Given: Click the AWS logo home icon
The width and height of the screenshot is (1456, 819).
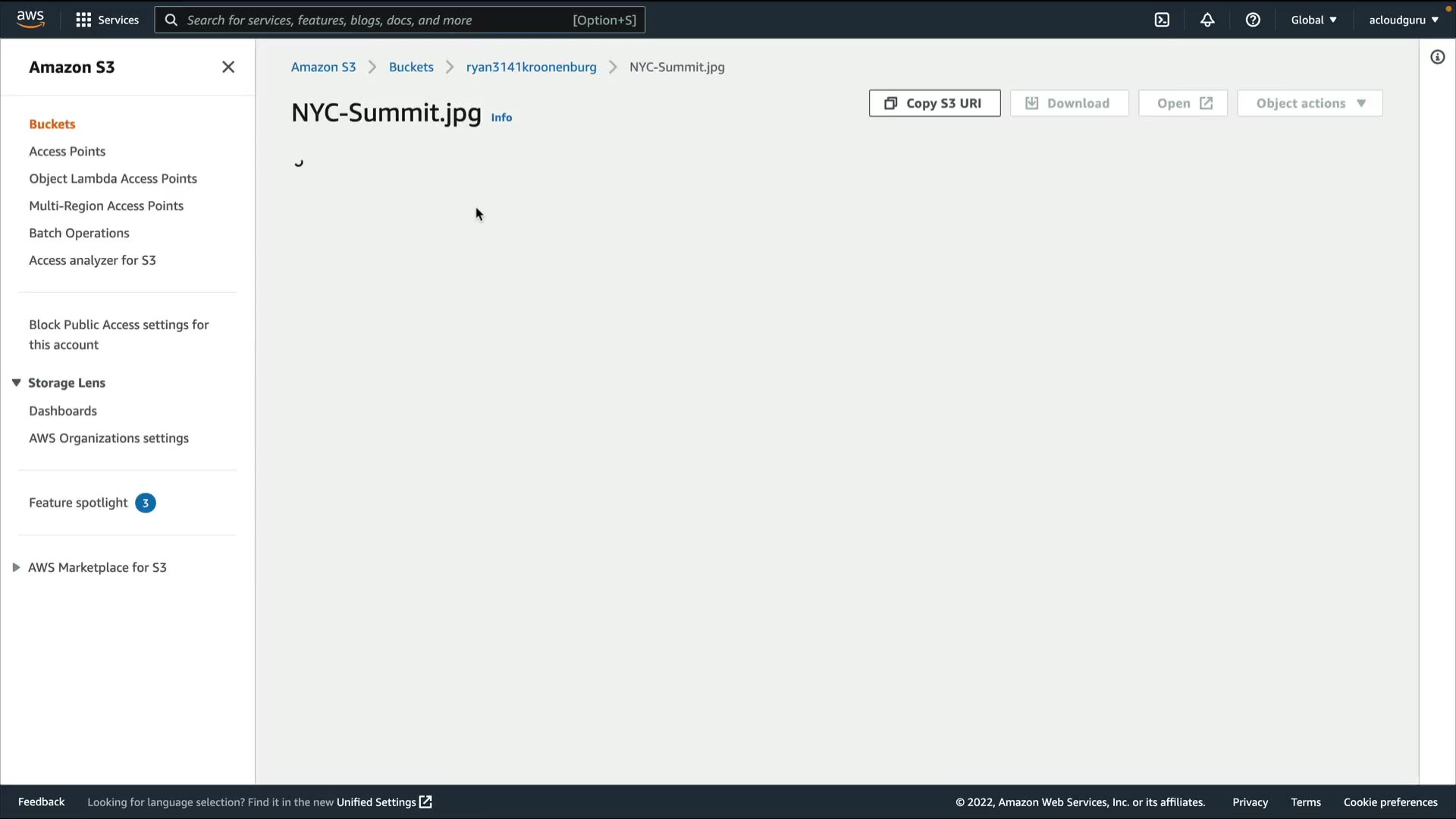Looking at the screenshot, I should [x=30, y=19].
